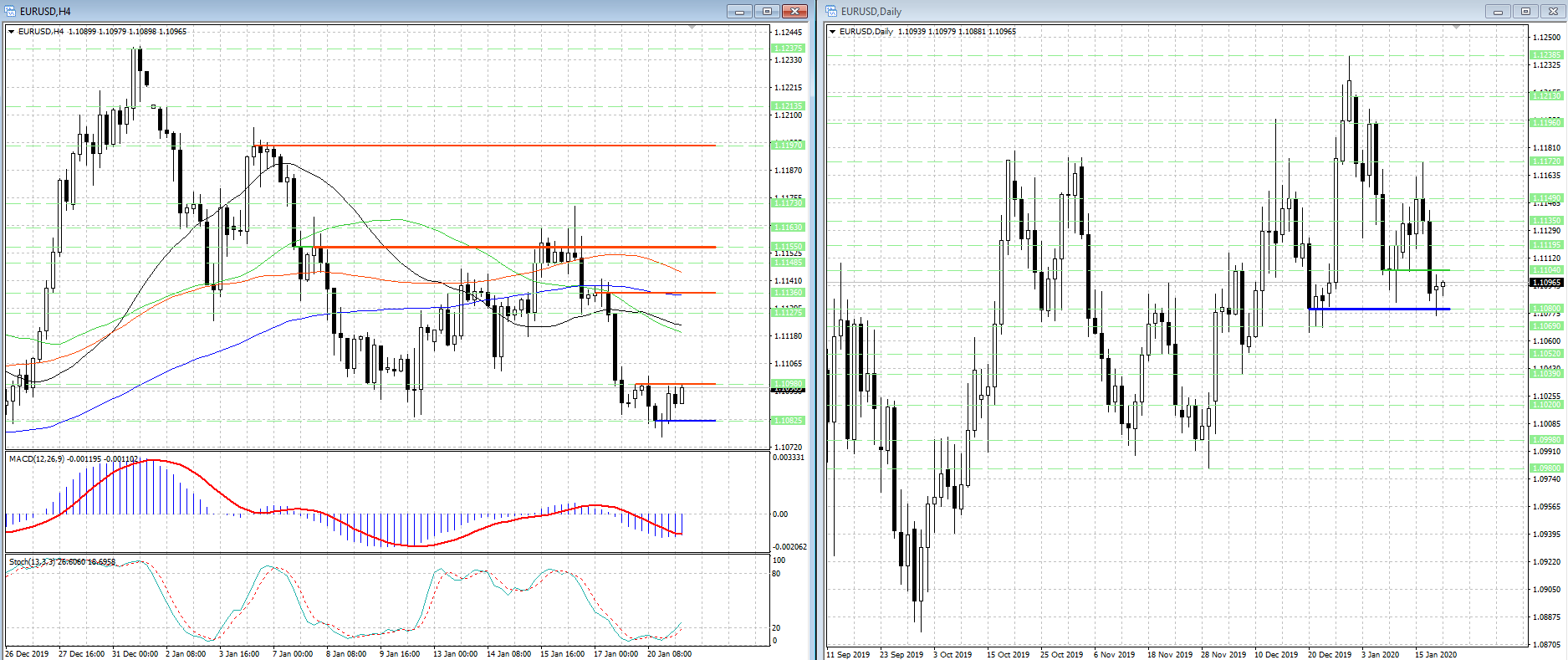1568x660 pixels.
Task: Open the dropdown arrow beside EURUSD,Daily quote line
Action: [x=832, y=32]
